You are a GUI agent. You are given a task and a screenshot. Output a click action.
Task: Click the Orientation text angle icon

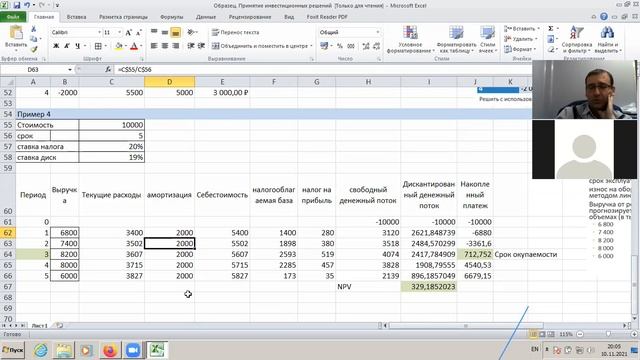pyautogui.click(x=190, y=32)
